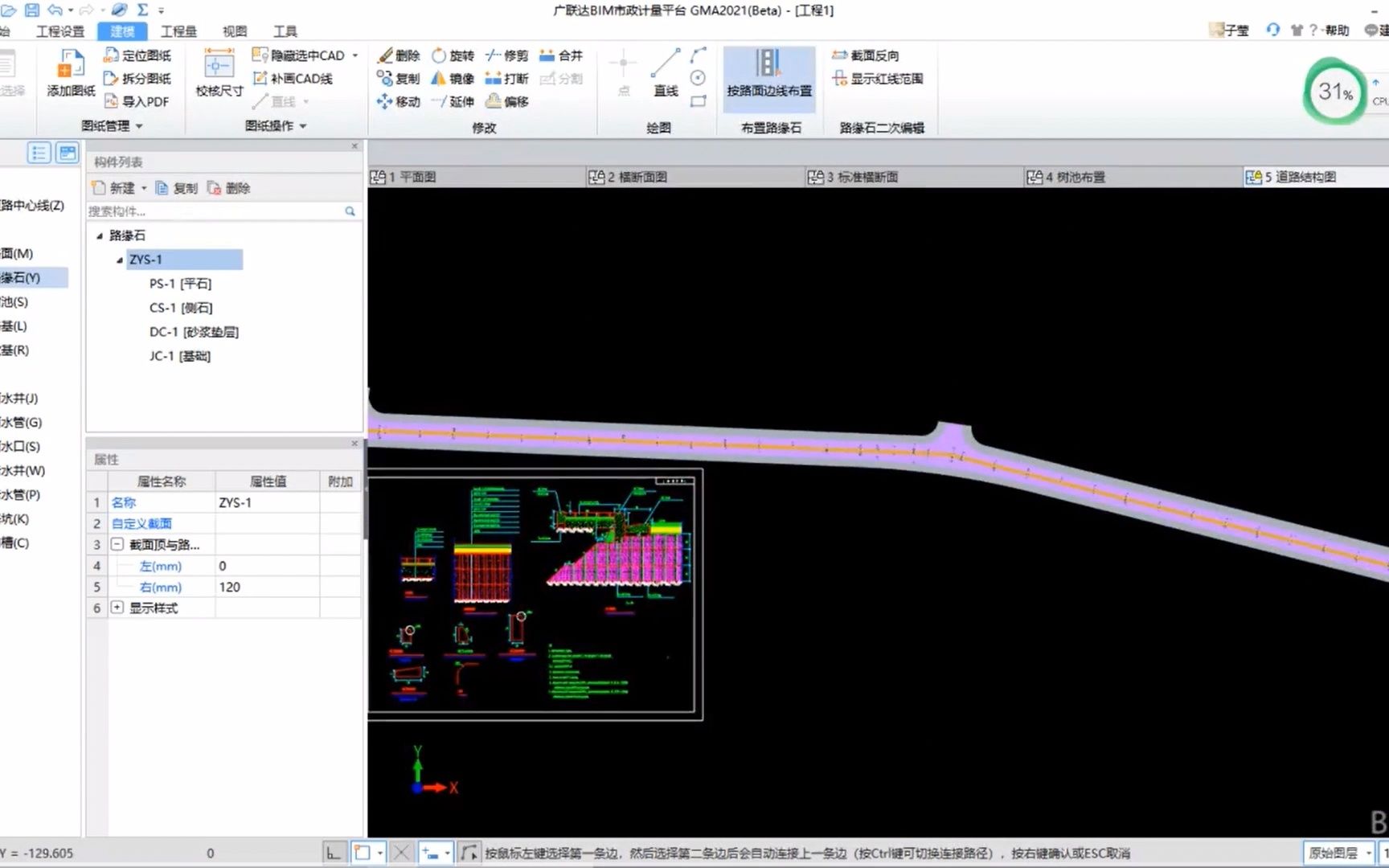Click the 右(mm) value 120 cell

(267, 587)
